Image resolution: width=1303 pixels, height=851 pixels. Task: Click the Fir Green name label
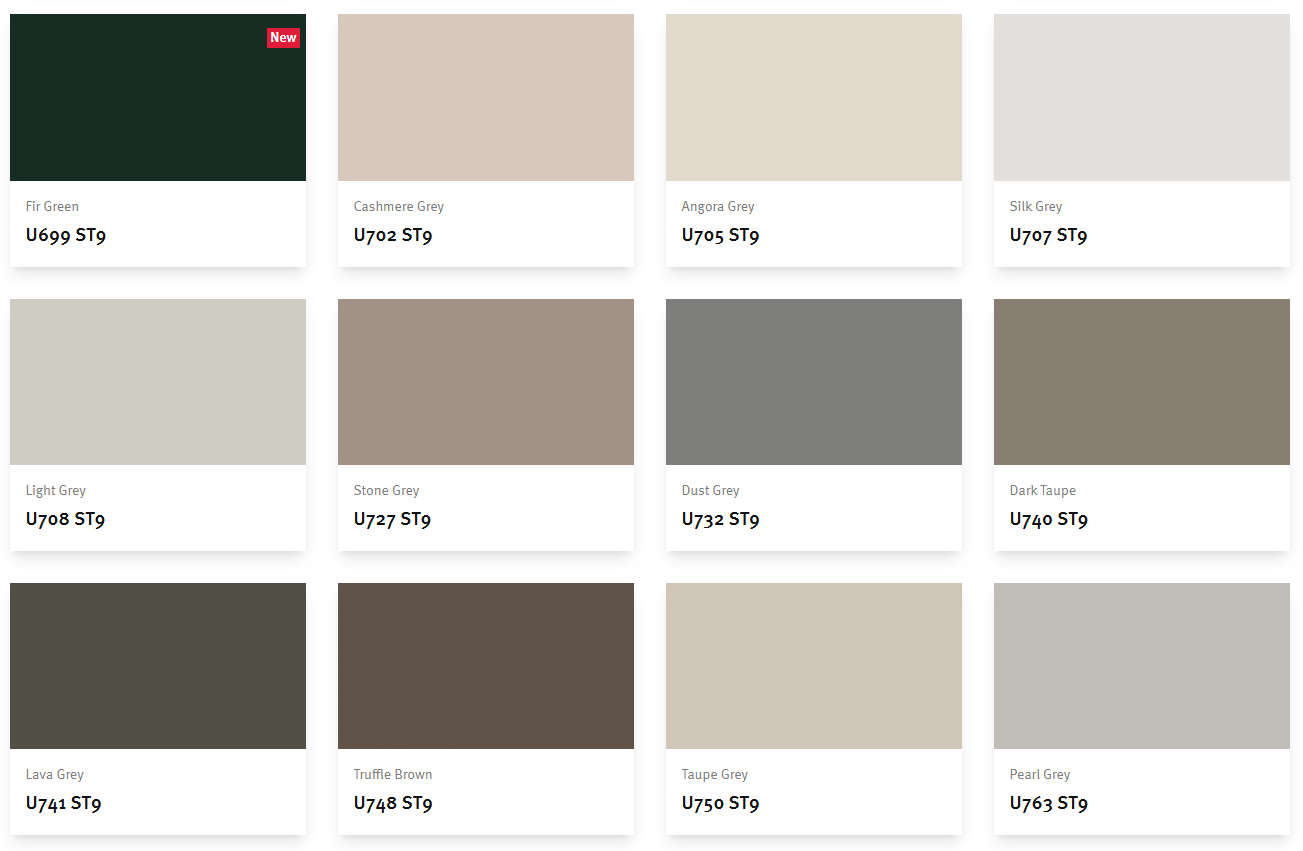pyautogui.click(x=52, y=206)
